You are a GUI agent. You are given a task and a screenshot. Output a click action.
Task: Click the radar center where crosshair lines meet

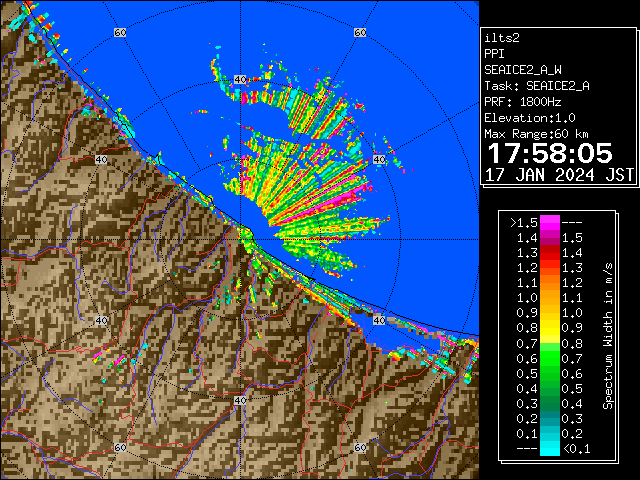coord(240,240)
